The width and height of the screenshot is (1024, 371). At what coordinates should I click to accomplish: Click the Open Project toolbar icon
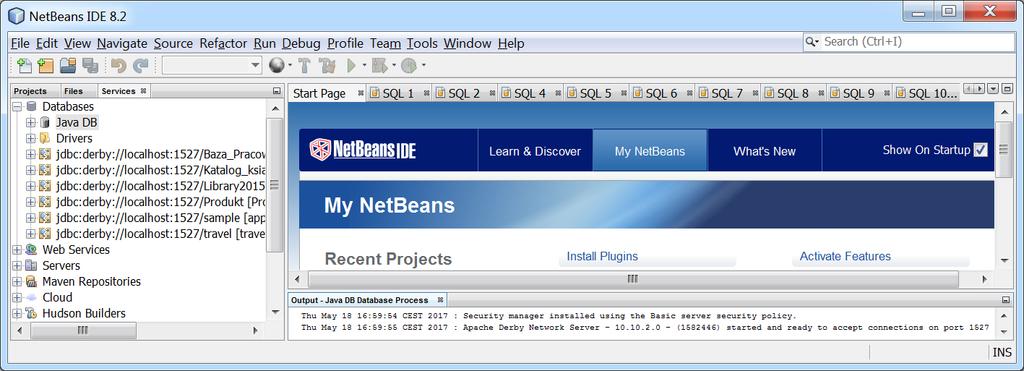point(68,65)
